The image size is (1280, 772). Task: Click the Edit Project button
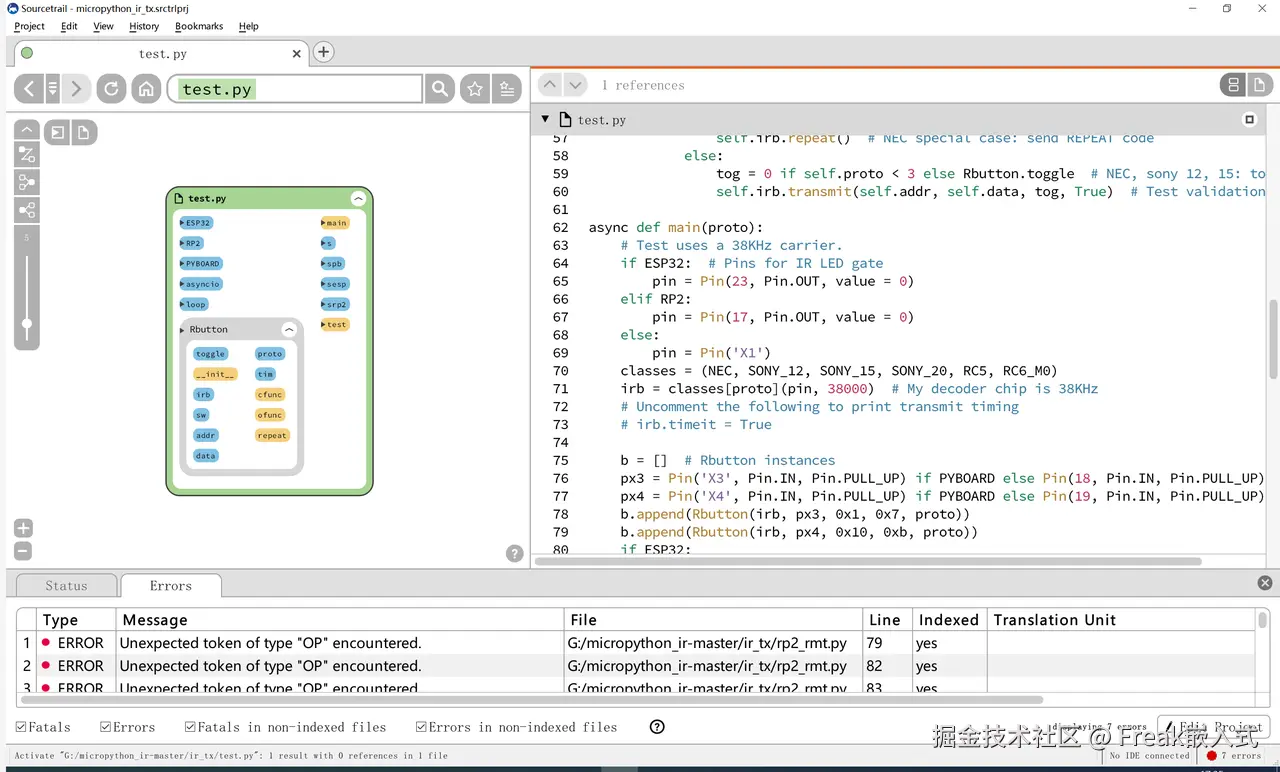pyautogui.click(x=1213, y=727)
